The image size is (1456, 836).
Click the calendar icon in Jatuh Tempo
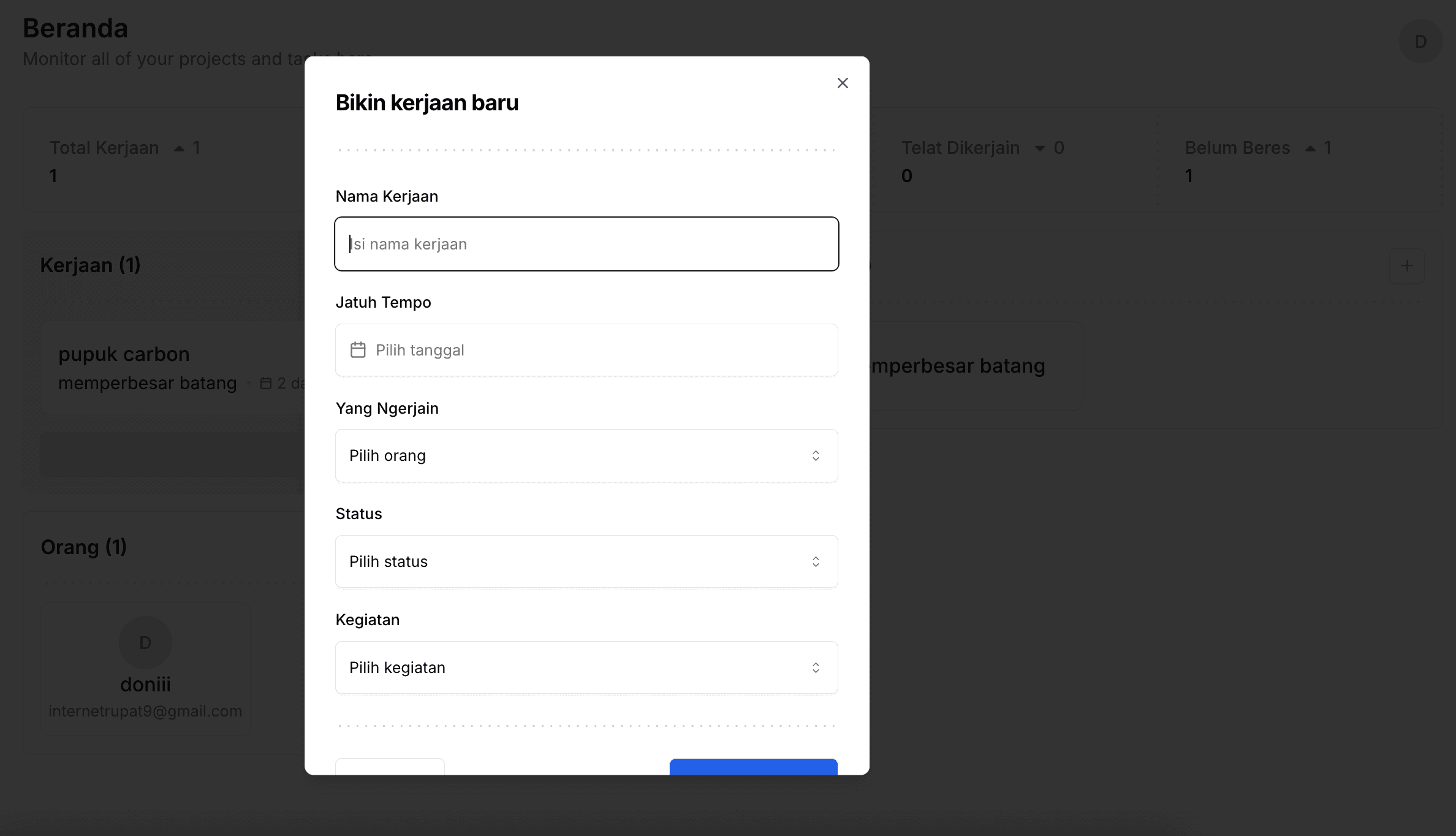click(358, 349)
